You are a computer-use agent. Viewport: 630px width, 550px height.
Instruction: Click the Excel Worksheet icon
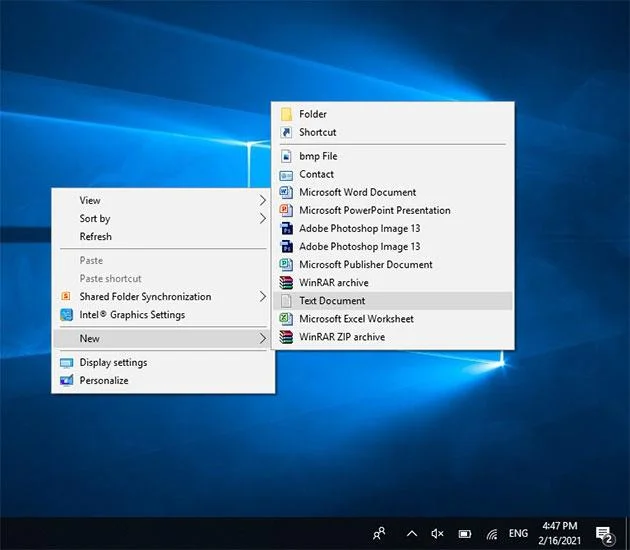tap(286, 319)
